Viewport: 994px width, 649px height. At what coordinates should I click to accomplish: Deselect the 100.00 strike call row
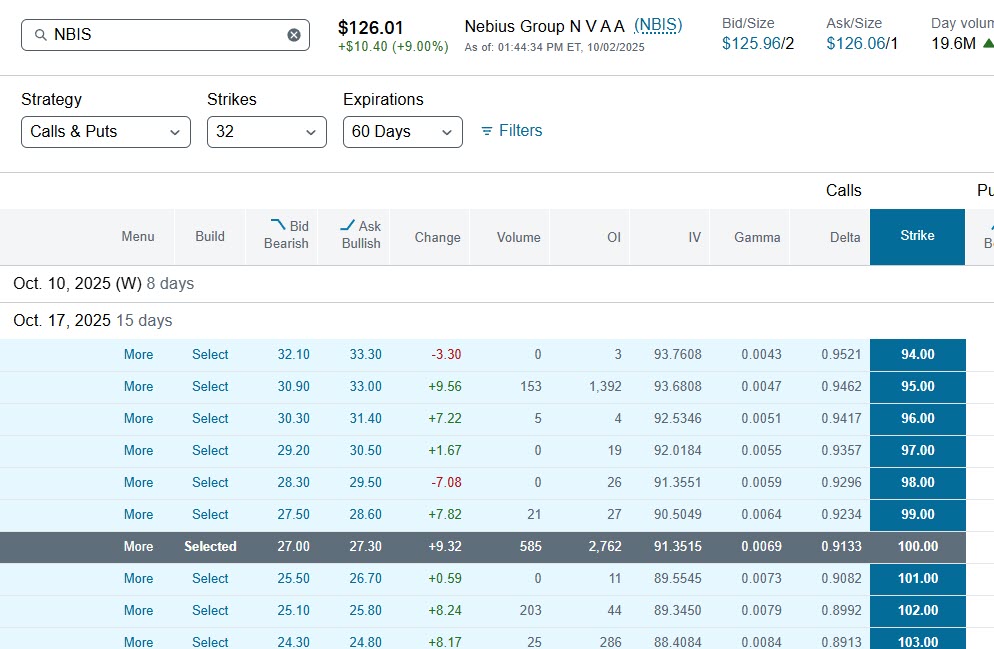210,547
